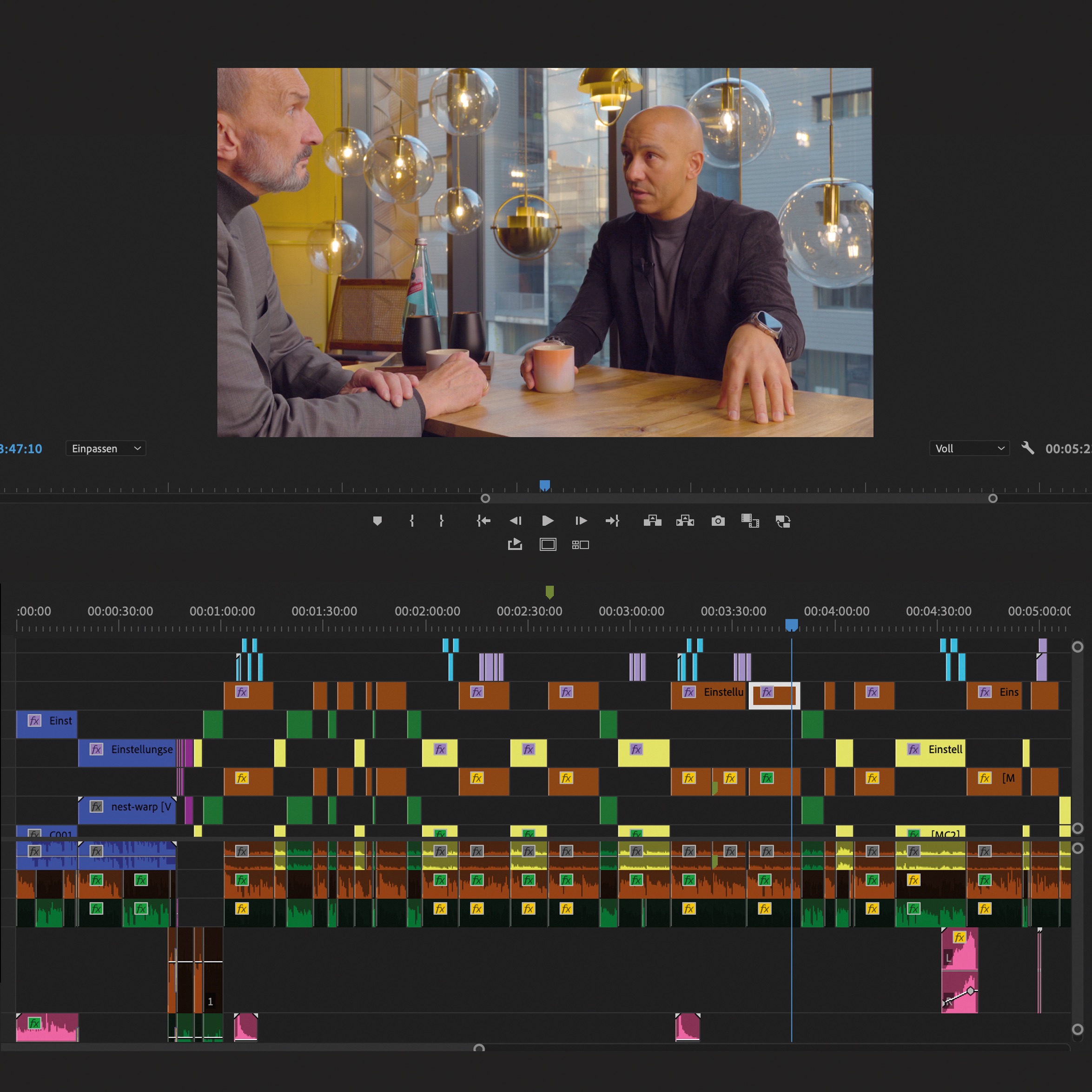The height and width of the screenshot is (1092, 1092).
Task: Click the Mark Out bracket button
Action: click(x=442, y=521)
